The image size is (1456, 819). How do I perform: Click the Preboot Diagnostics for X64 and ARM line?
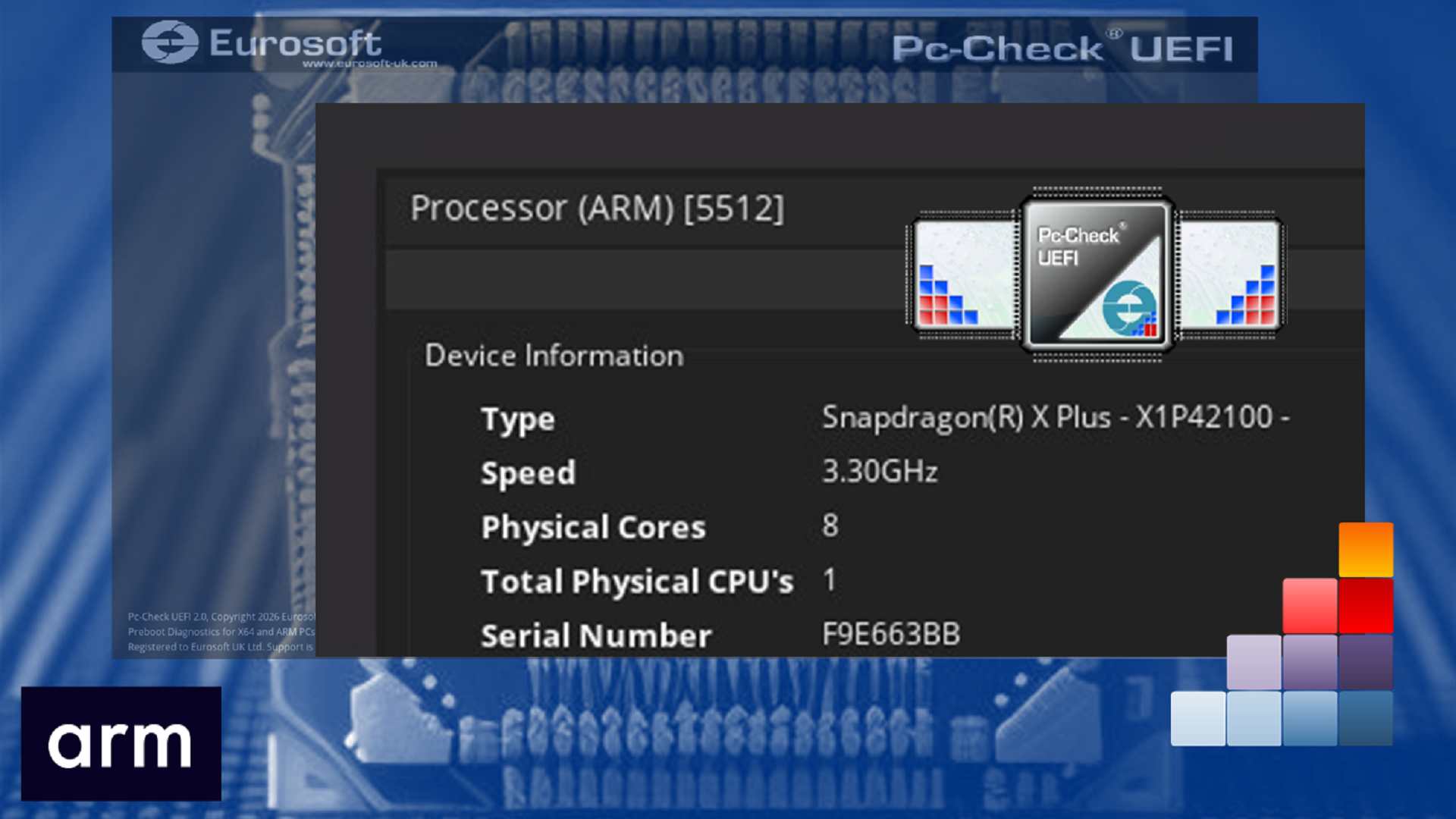221,632
